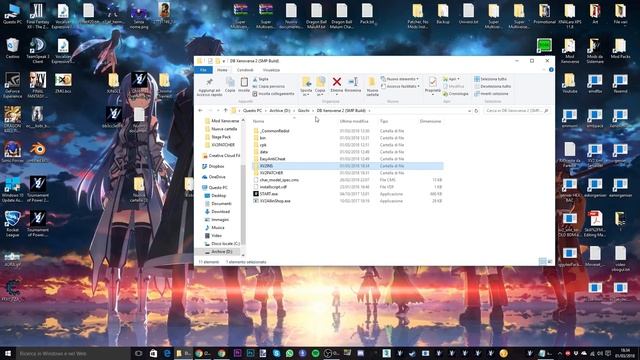This screenshot has width=640, height=360.
Task: Switch to the Visualizza ribbon tab
Action: pyautogui.click(x=271, y=70)
